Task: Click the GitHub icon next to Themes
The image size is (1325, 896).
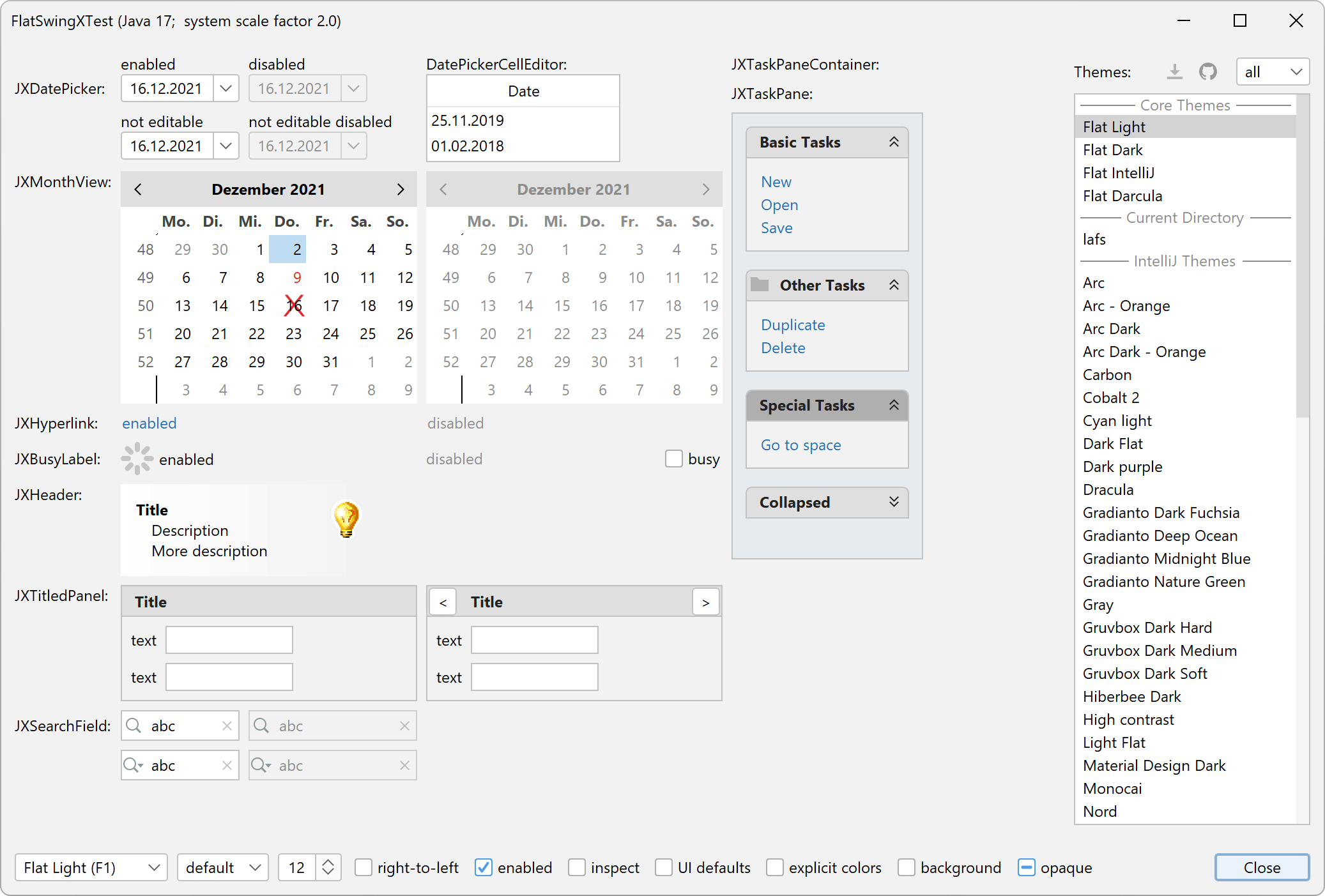Action: (x=1207, y=72)
